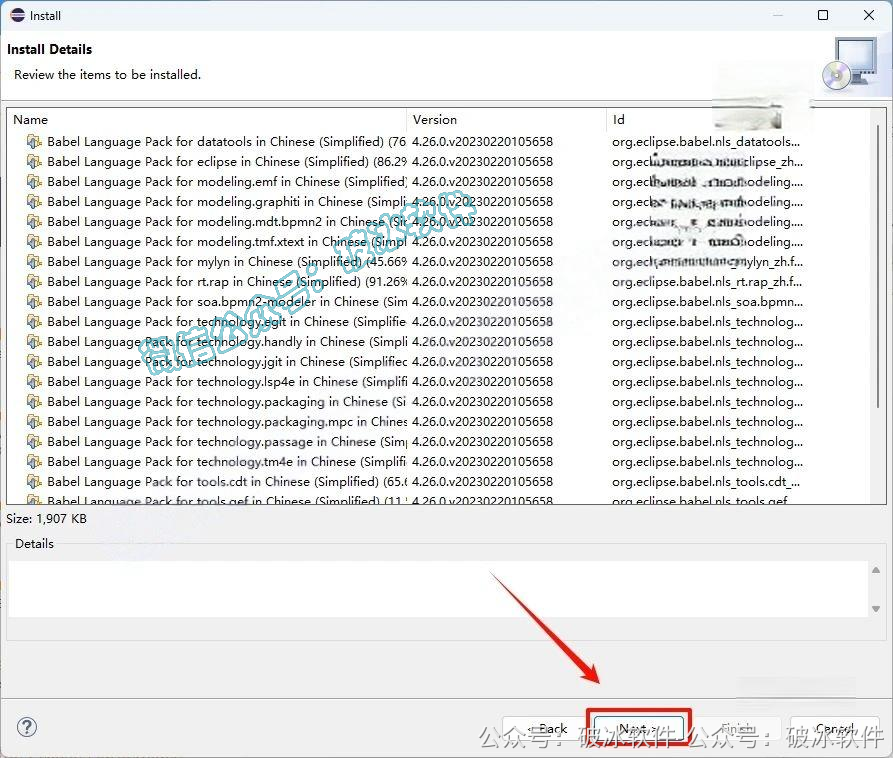Click version cell of tools.cdt row
This screenshot has width=893, height=758.
click(482, 481)
